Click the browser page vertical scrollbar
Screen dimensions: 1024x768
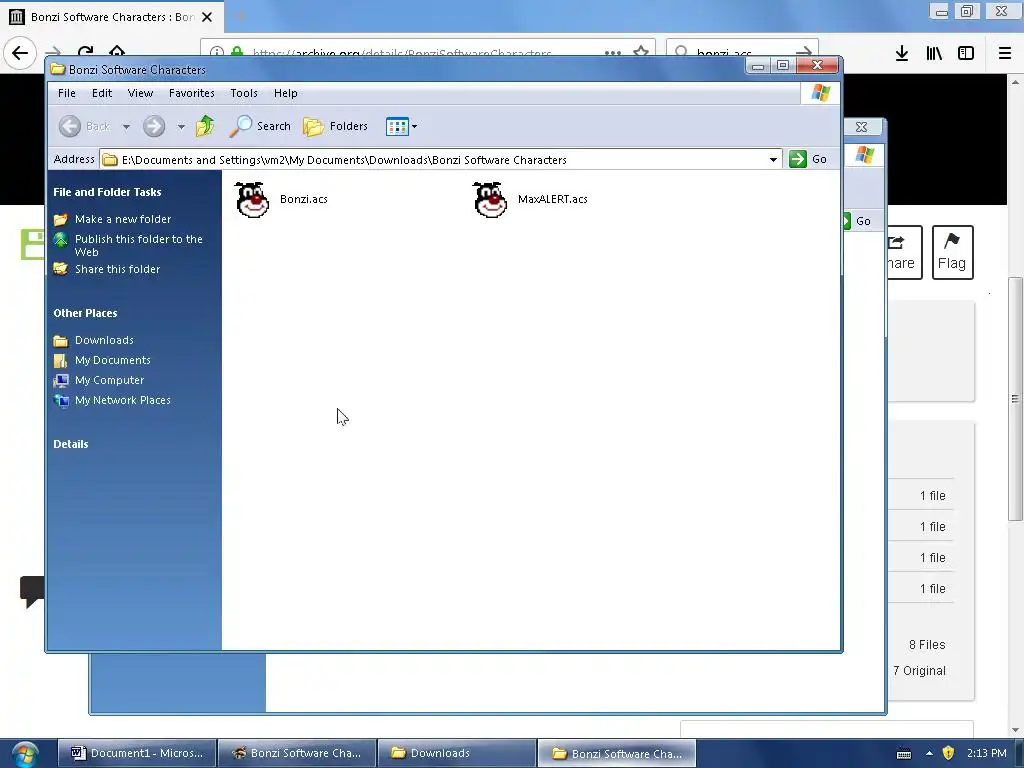coord(1015,398)
